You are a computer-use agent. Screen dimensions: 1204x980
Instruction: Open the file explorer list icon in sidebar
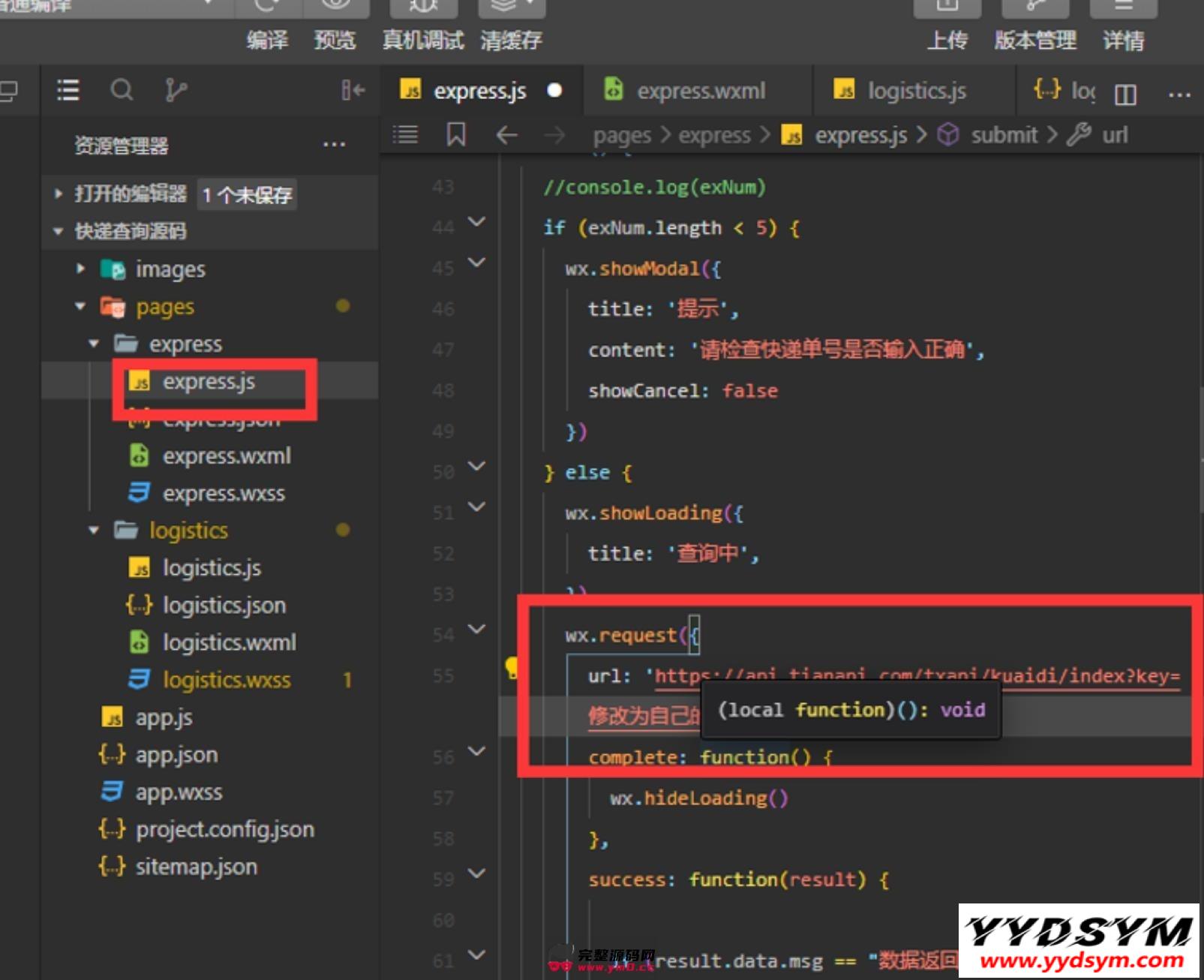[x=68, y=90]
